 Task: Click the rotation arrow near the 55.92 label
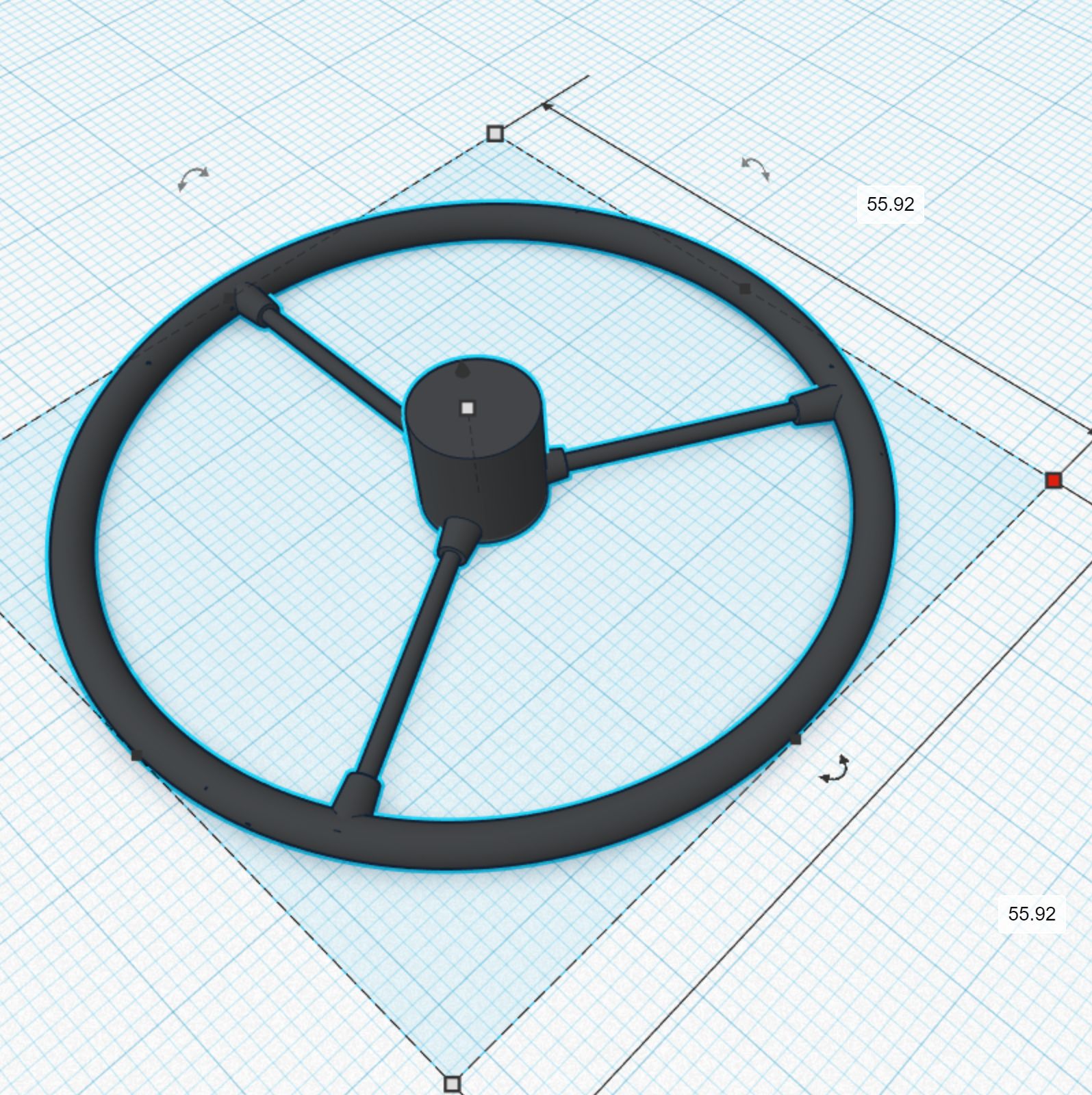(756, 168)
